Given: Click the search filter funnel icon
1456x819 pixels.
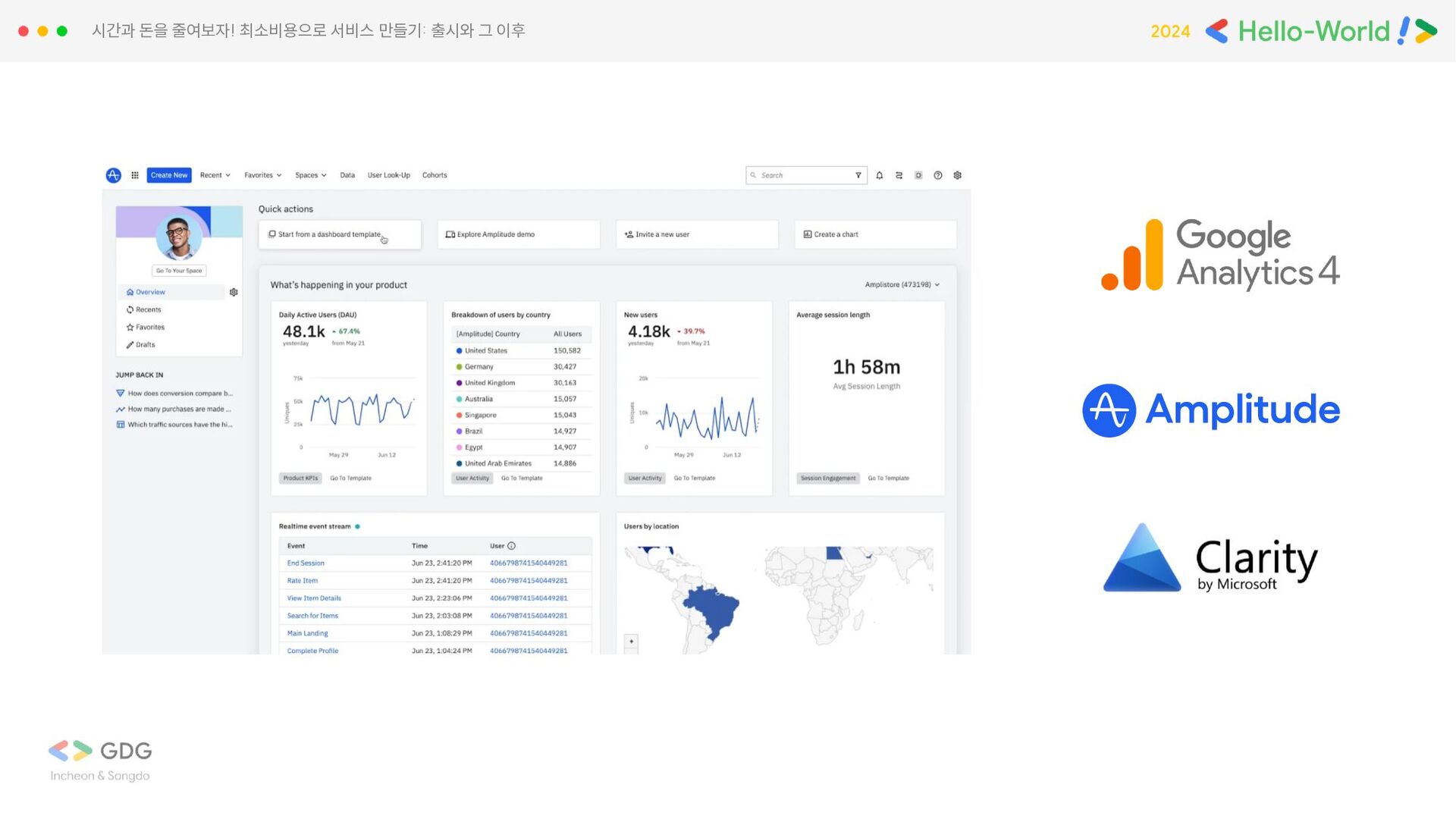Looking at the screenshot, I should [x=858, y=175].
